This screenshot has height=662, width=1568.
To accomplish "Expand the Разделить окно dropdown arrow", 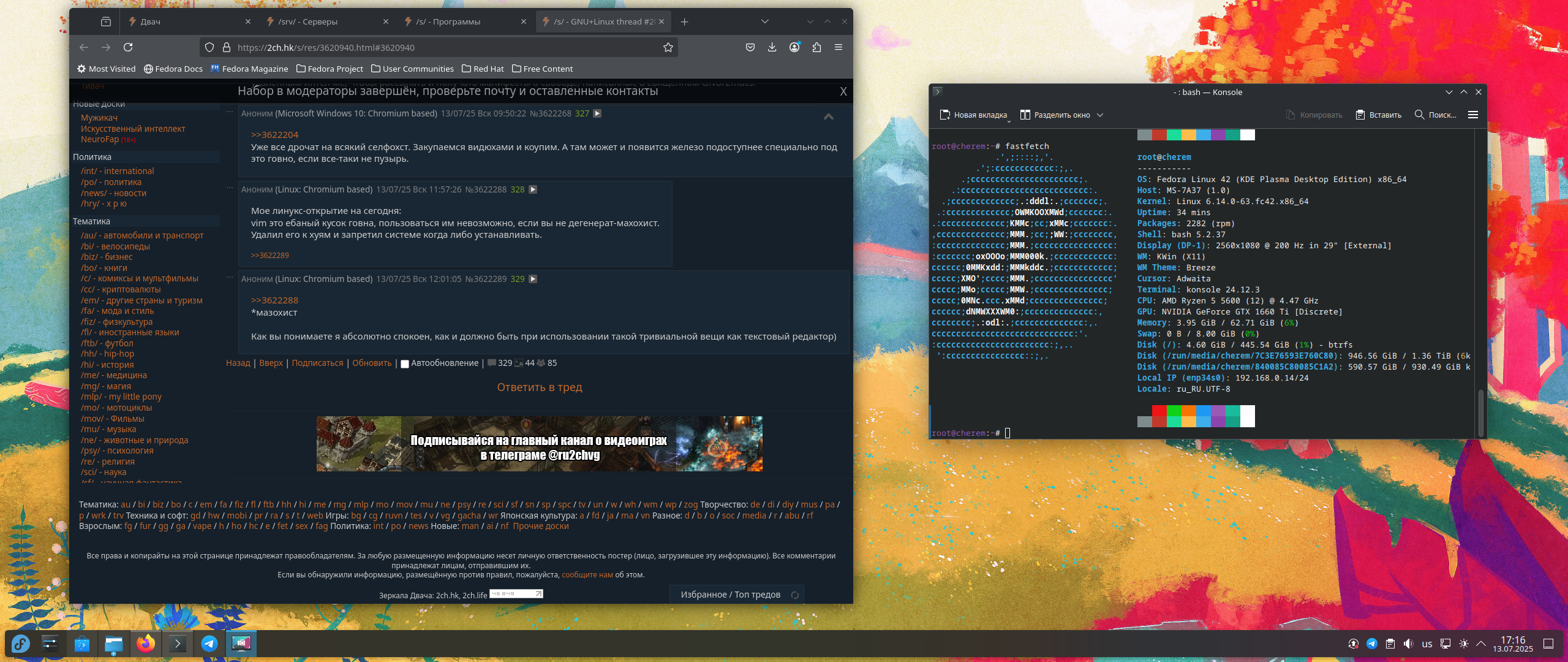I will 1100,115.
